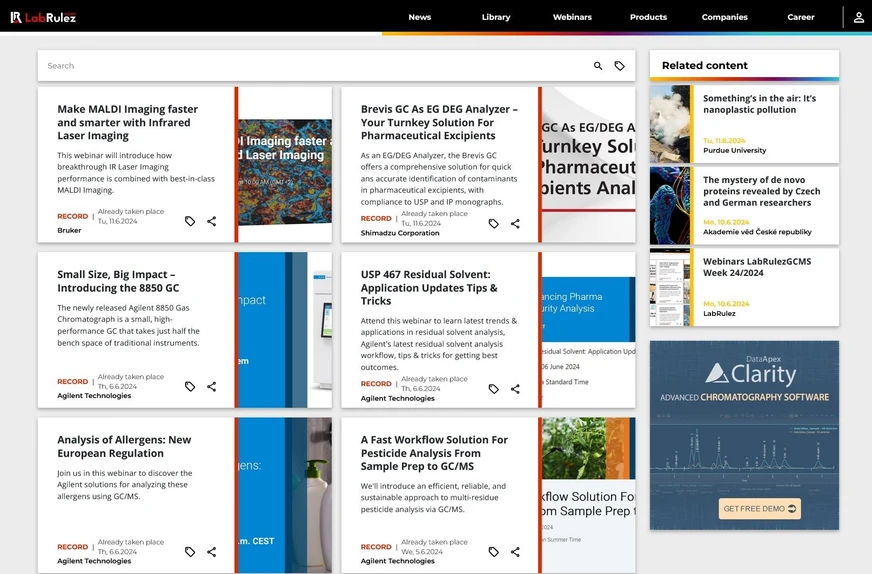The height and width of the screenshot is (574, 872).
Task: Open de novo proteins related article
Action: [761, 191]
